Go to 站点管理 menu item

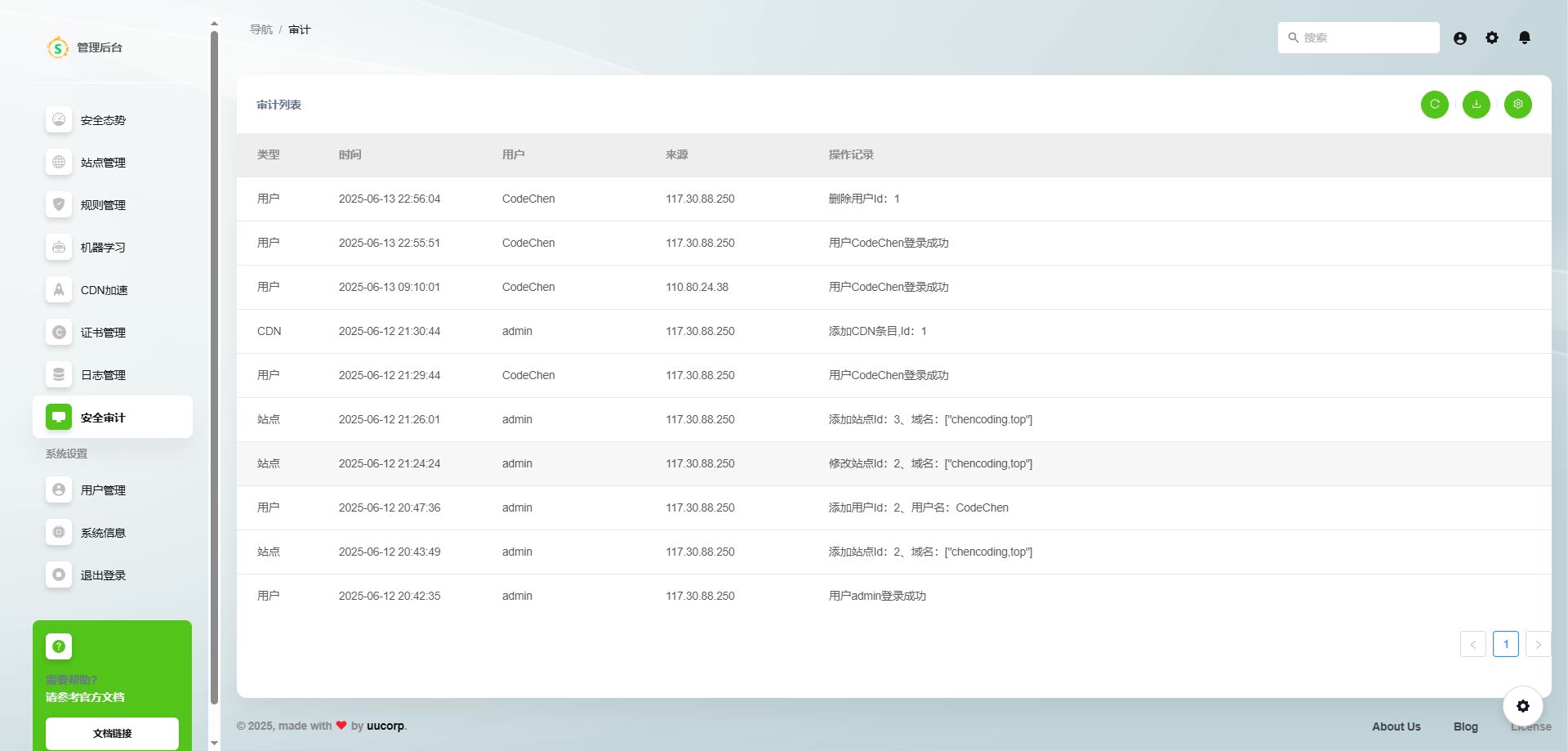click(x=103, y=163)
